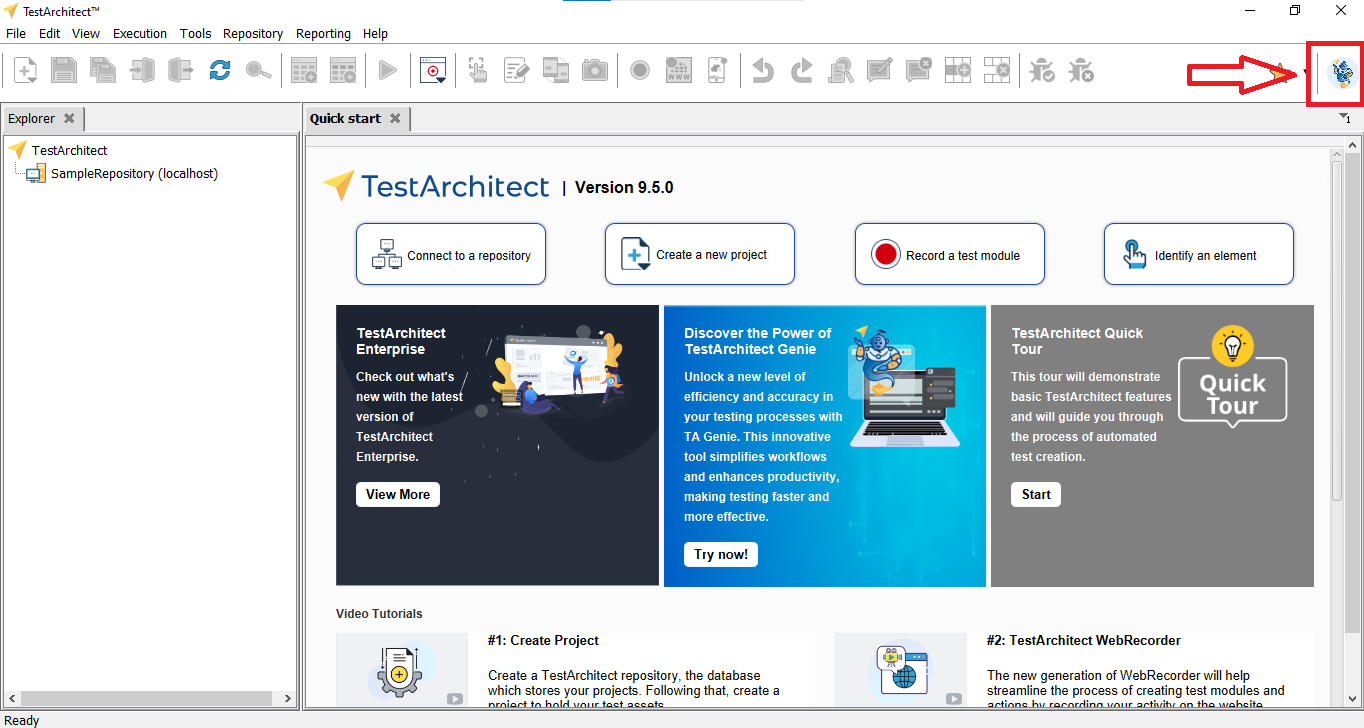Click Start on Quick Tour card
Screen dimensions: 1364x728
pyautogui.click(x=1036, y=494)
